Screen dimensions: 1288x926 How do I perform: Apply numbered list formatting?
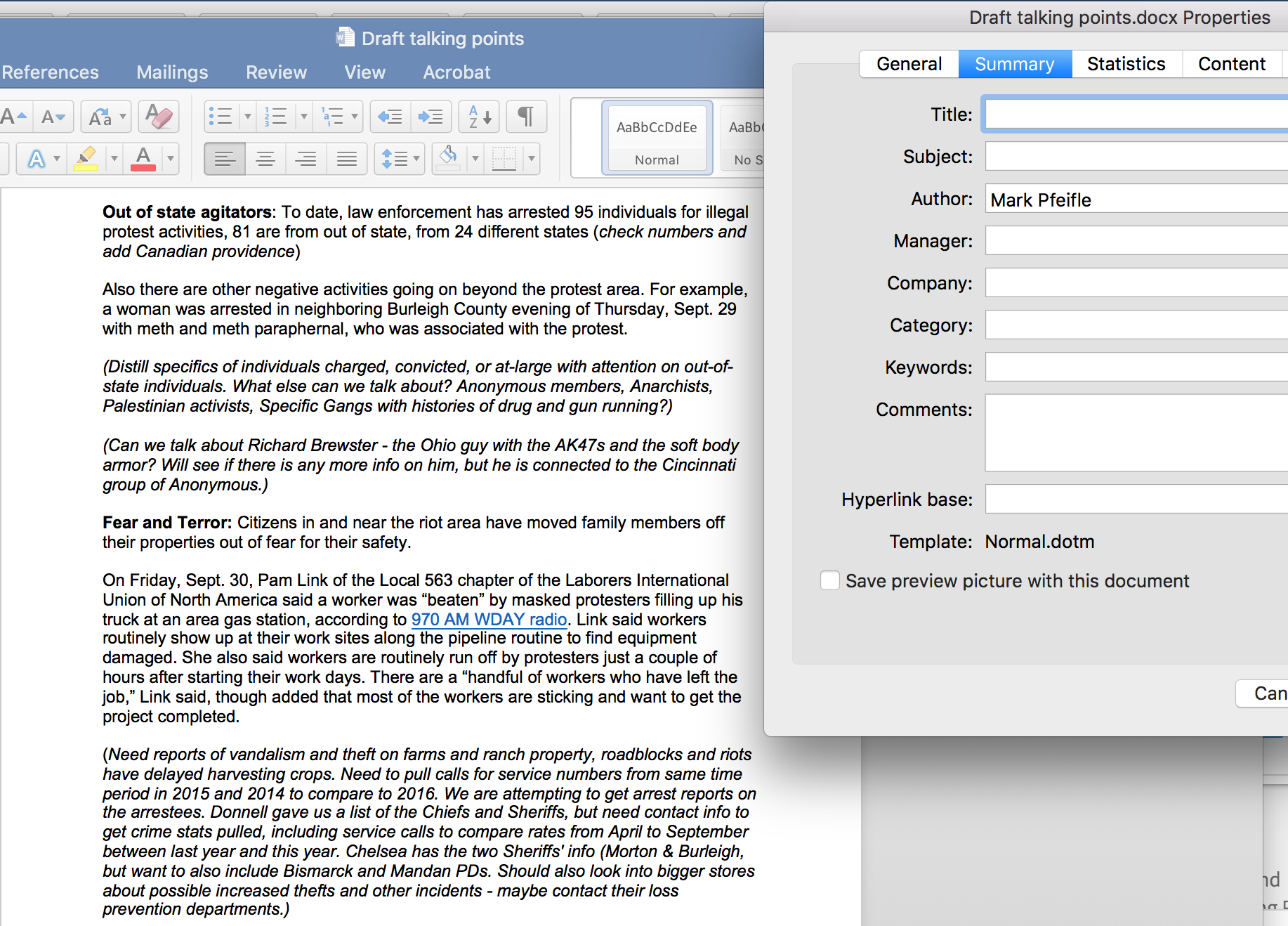(x=276, y=117)
